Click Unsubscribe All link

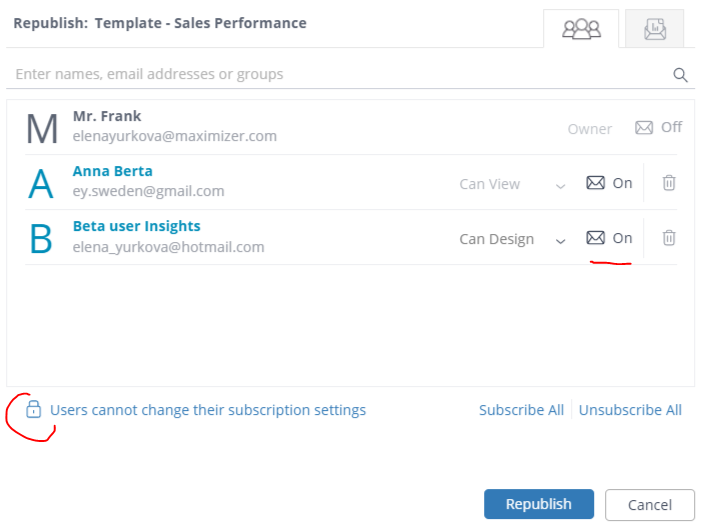pyautogui.click(x=630, y=410)
